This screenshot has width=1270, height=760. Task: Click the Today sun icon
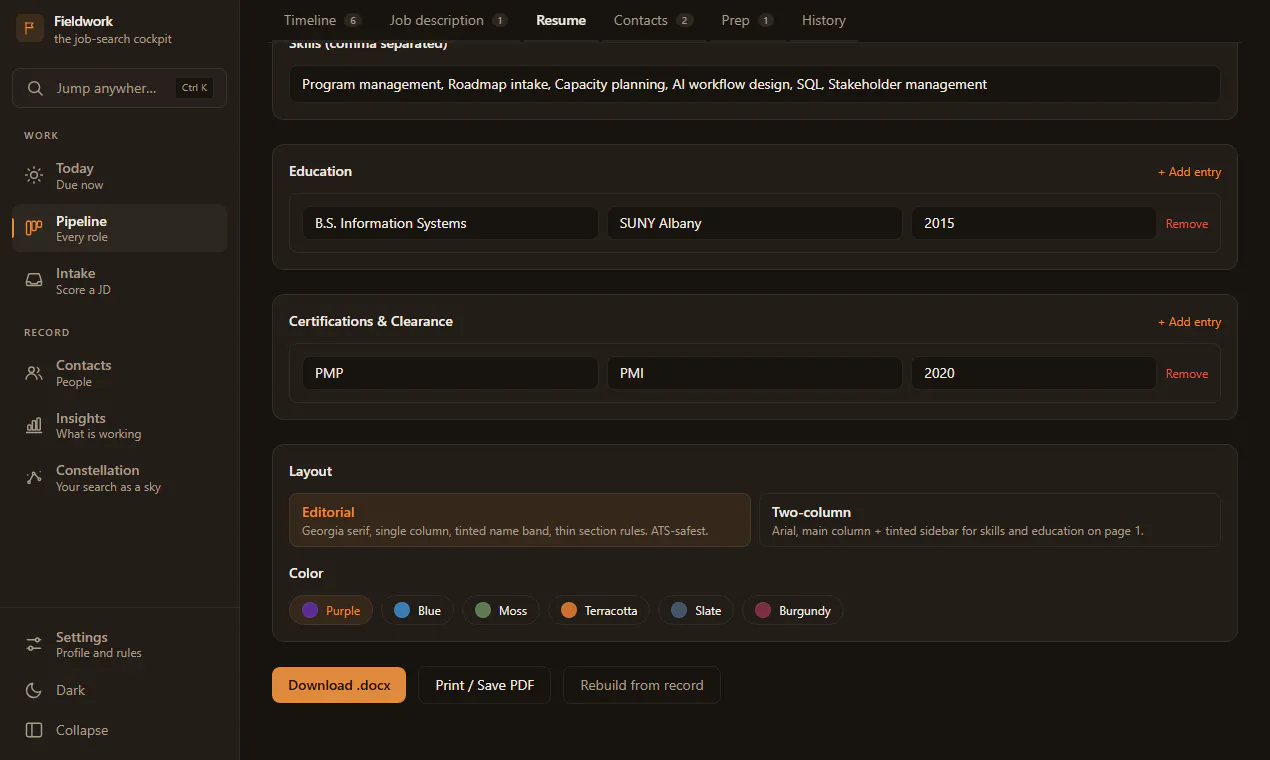[x=34, y=176]
